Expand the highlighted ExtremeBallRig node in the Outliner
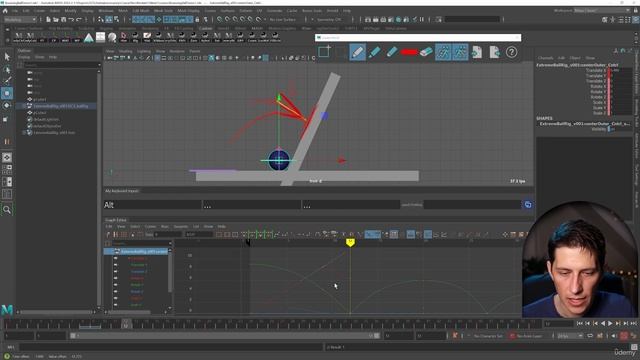The width and height of the screenshot is (640, 360). pyautogui.click(x=24, y=106)
